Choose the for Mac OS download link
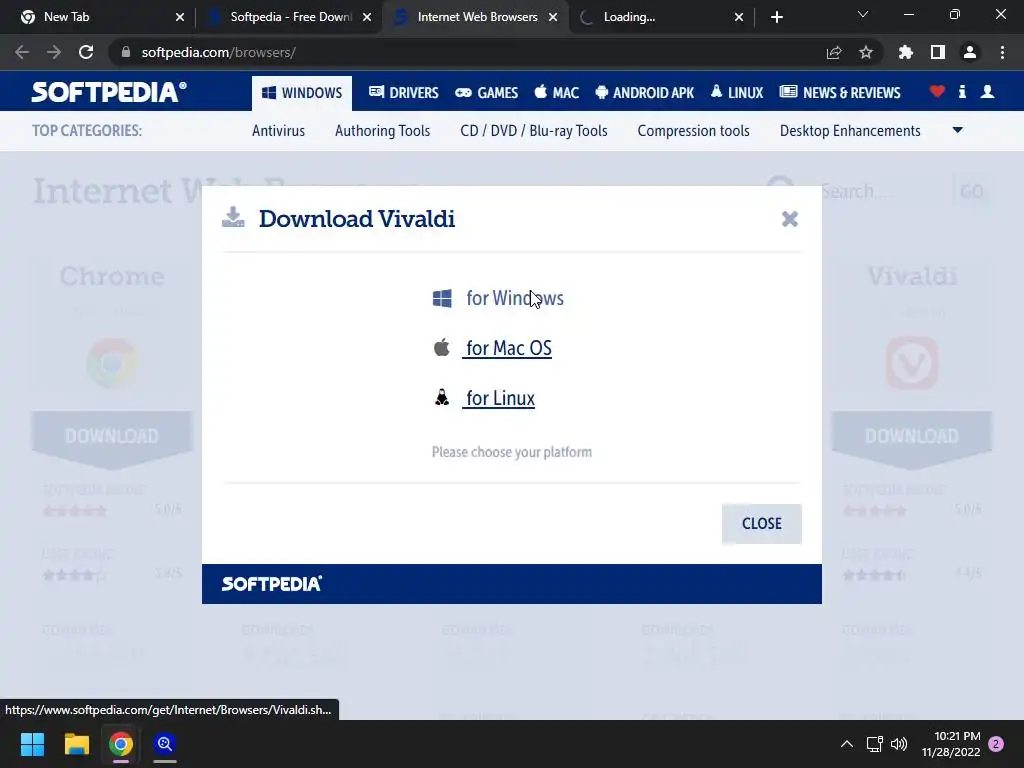 (x=509, y=348)
